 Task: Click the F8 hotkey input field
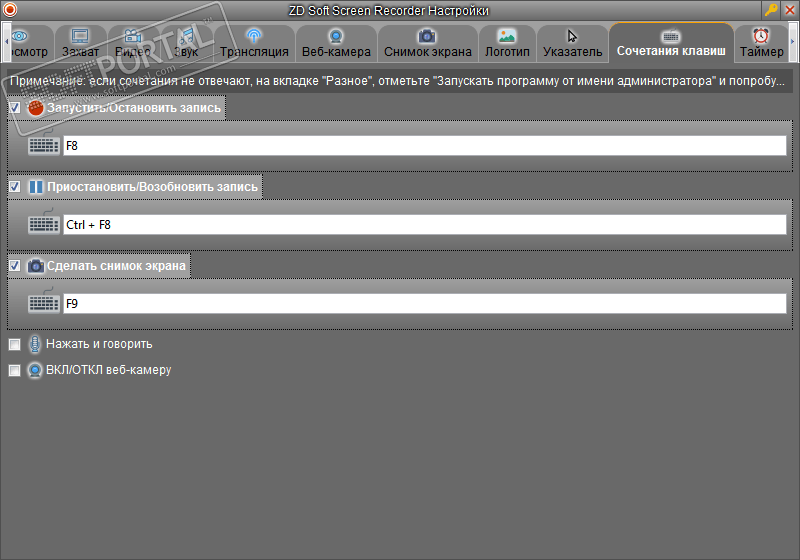click(x=424, y=146)
